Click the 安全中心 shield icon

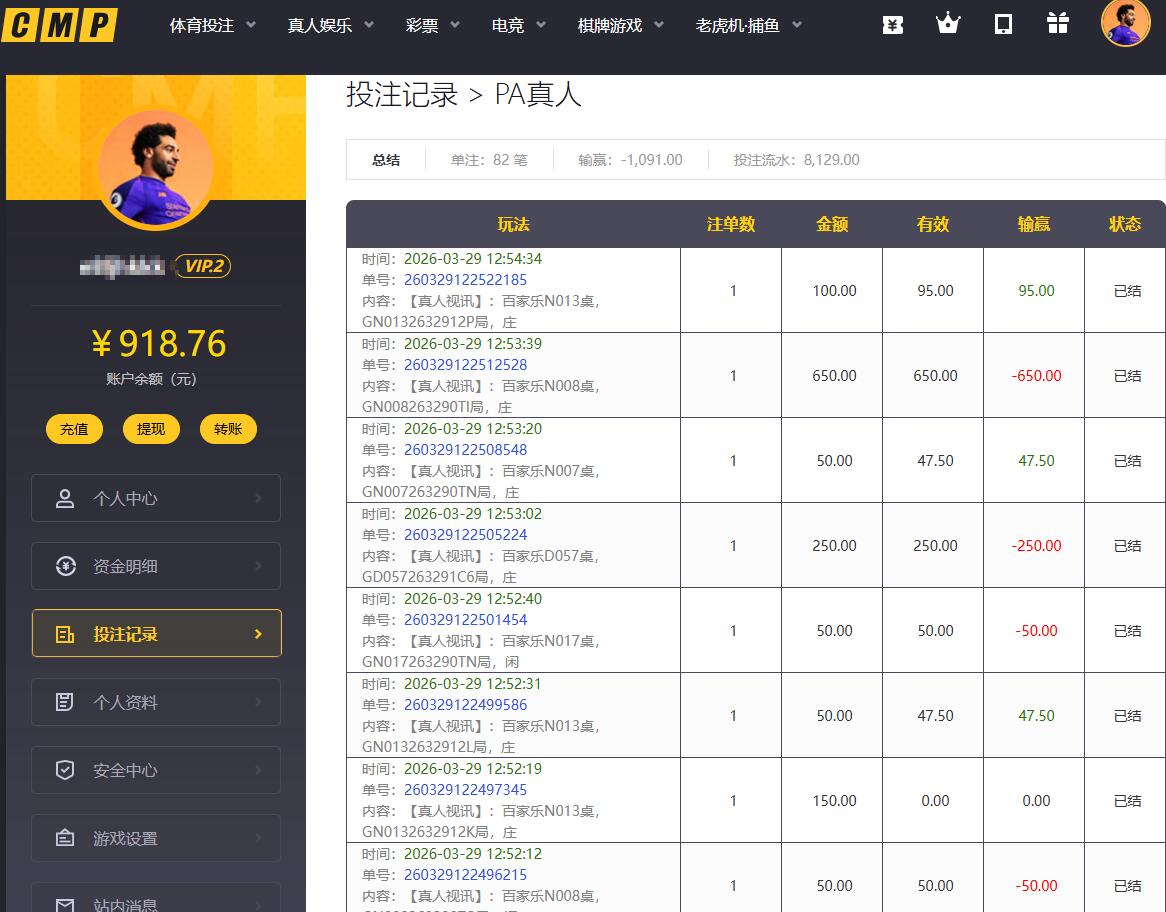pyautogui.click(x=65, y=770)
